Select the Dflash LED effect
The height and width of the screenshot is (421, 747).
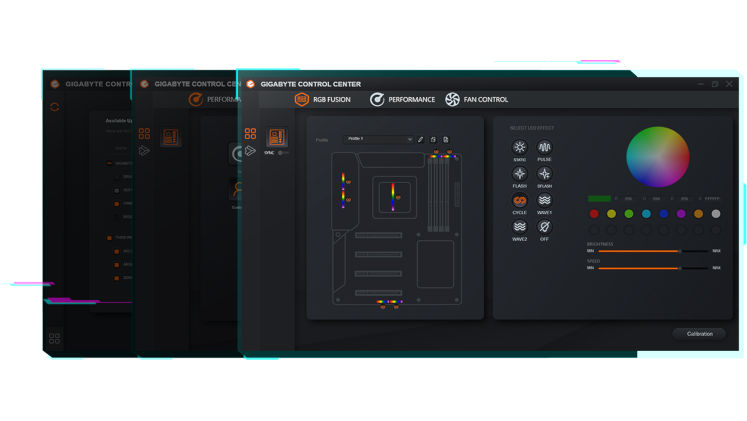[x=544, y=174]
